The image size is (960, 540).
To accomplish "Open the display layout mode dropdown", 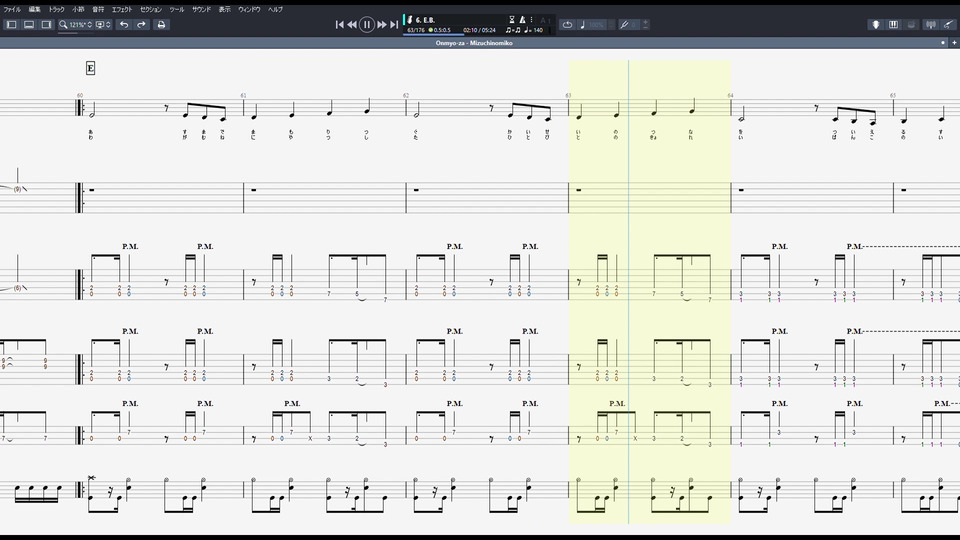I will tap(103, 24).
